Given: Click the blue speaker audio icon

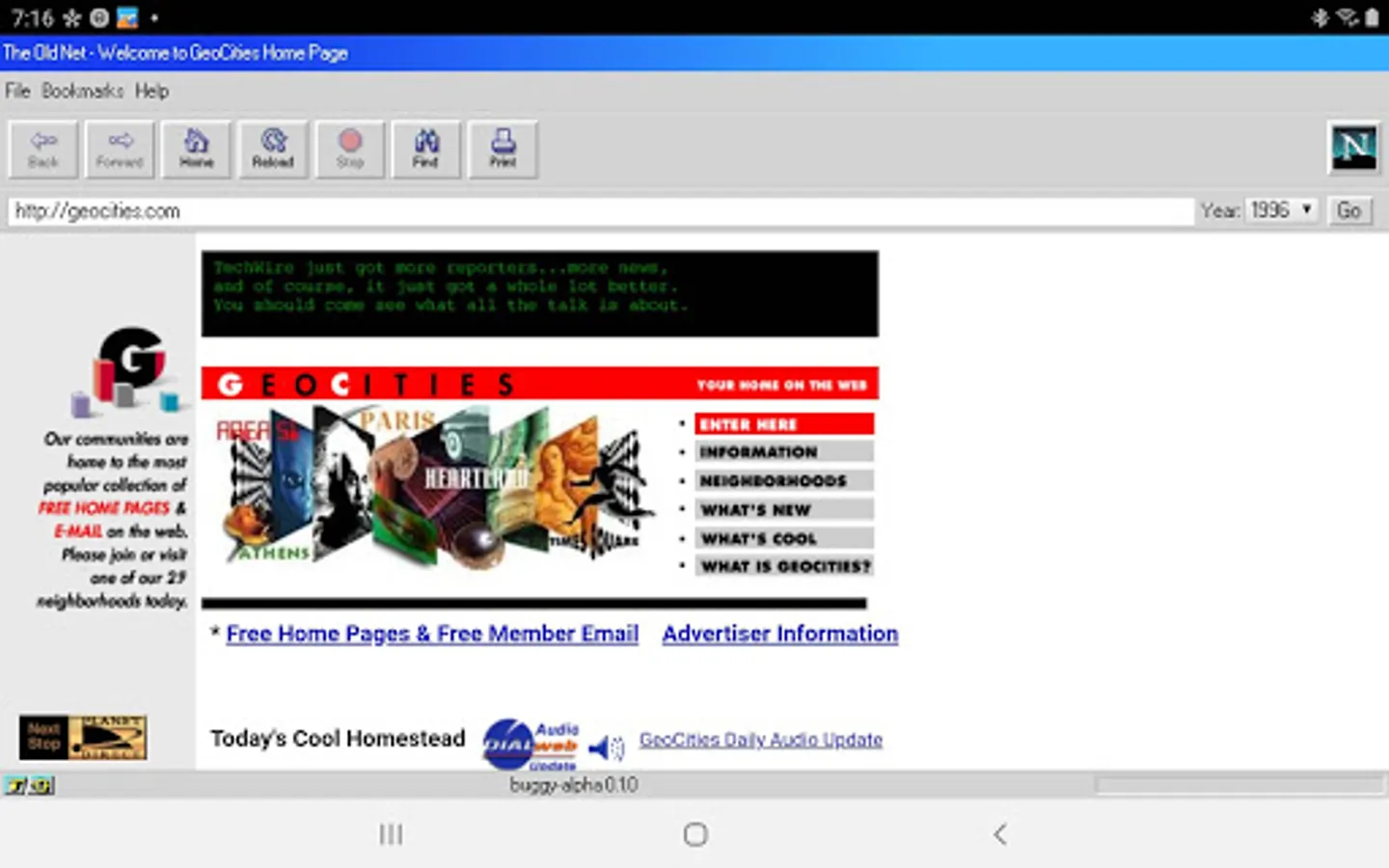Looking at the screenshot, I should tap(607, 746).
